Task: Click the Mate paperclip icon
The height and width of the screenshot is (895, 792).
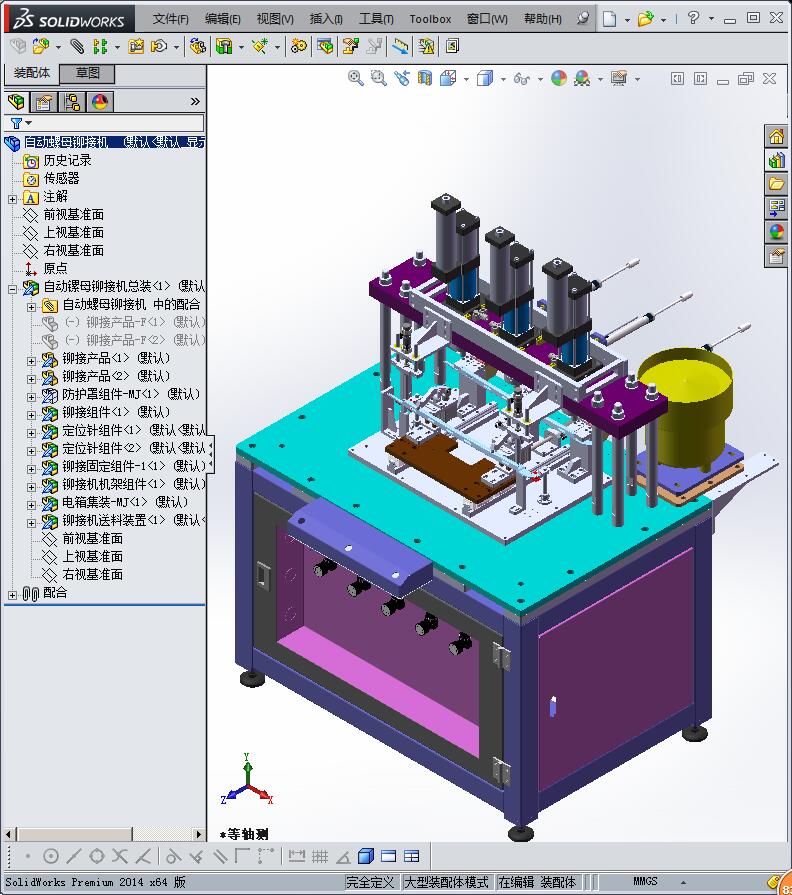Action: (x=77, y=46)
